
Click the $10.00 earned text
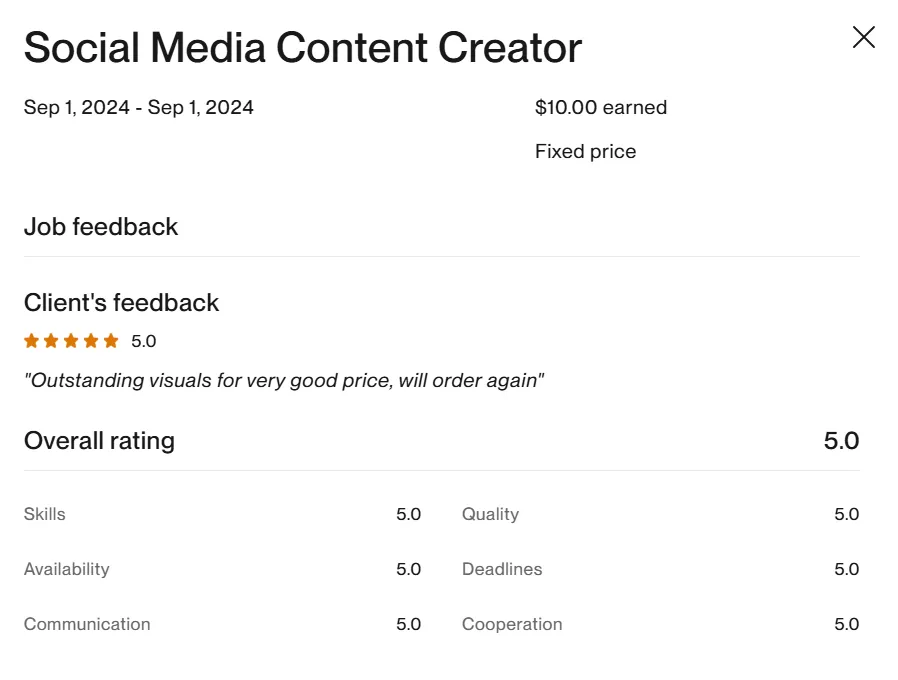601,107
